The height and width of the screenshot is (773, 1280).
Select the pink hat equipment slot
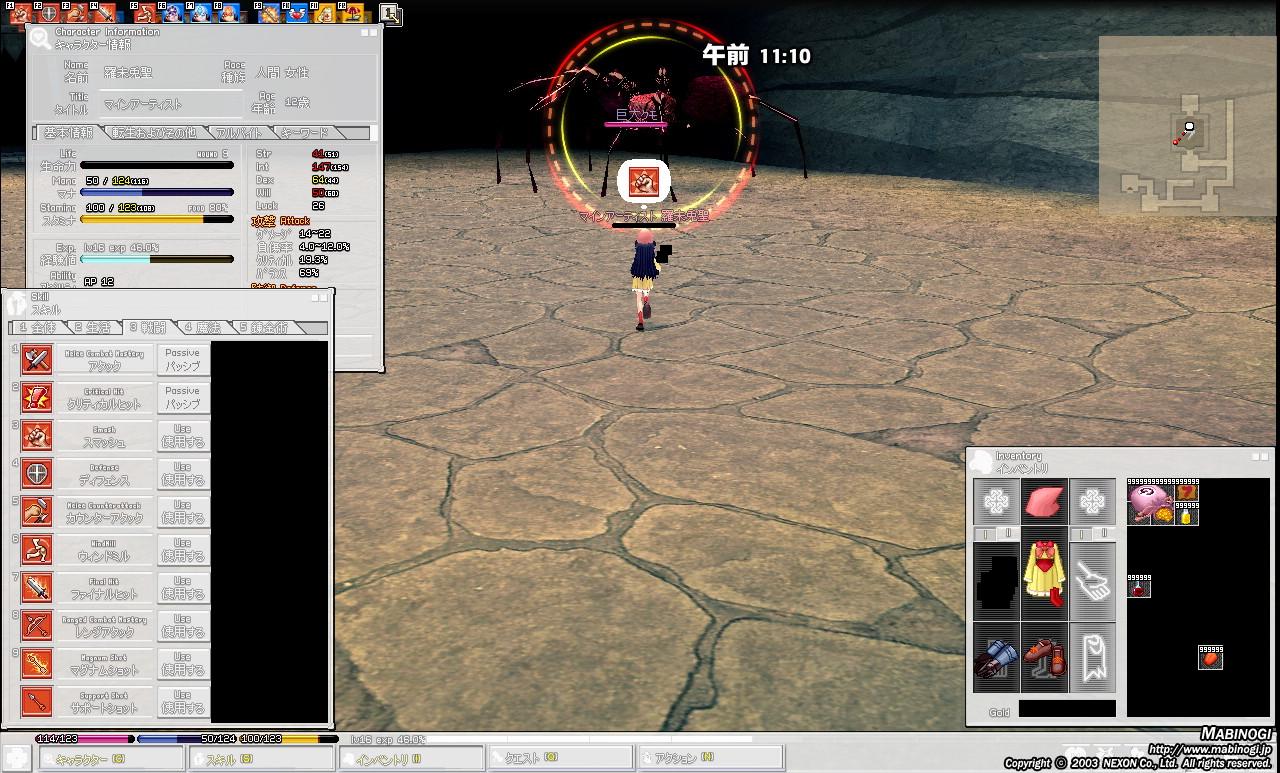pos(1044,501)
